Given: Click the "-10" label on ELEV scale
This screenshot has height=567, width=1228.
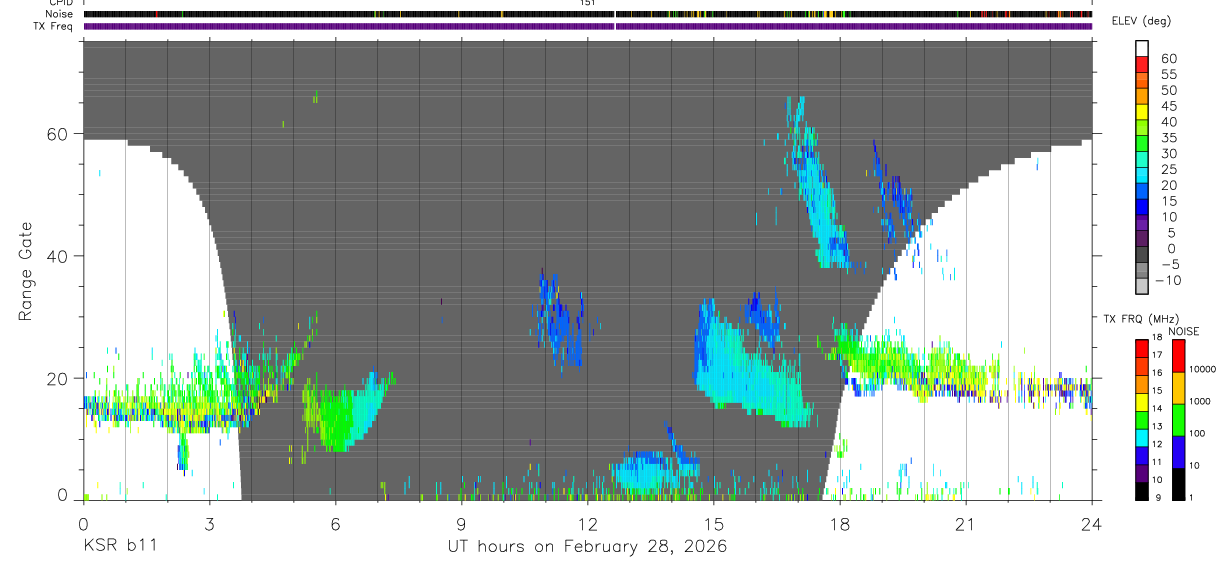Looking at the screenshot, I should (x=1167, y=280).
